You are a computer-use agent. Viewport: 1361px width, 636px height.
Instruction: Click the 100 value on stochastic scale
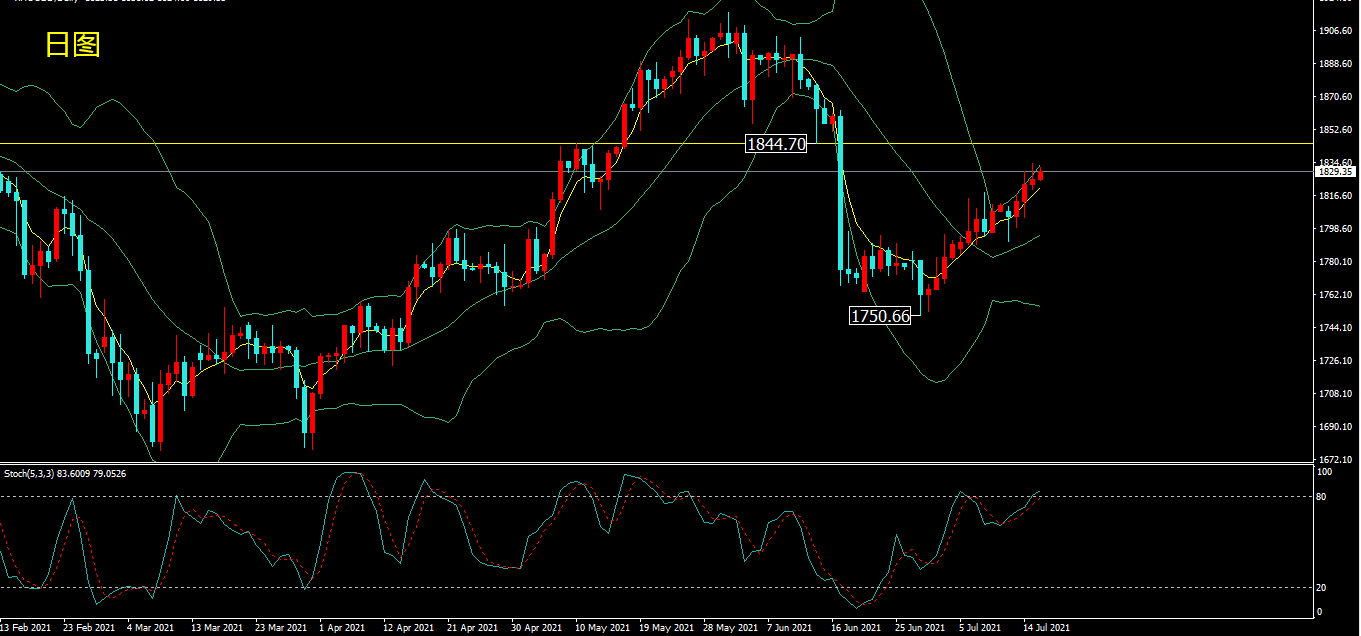coord(1326,471)
